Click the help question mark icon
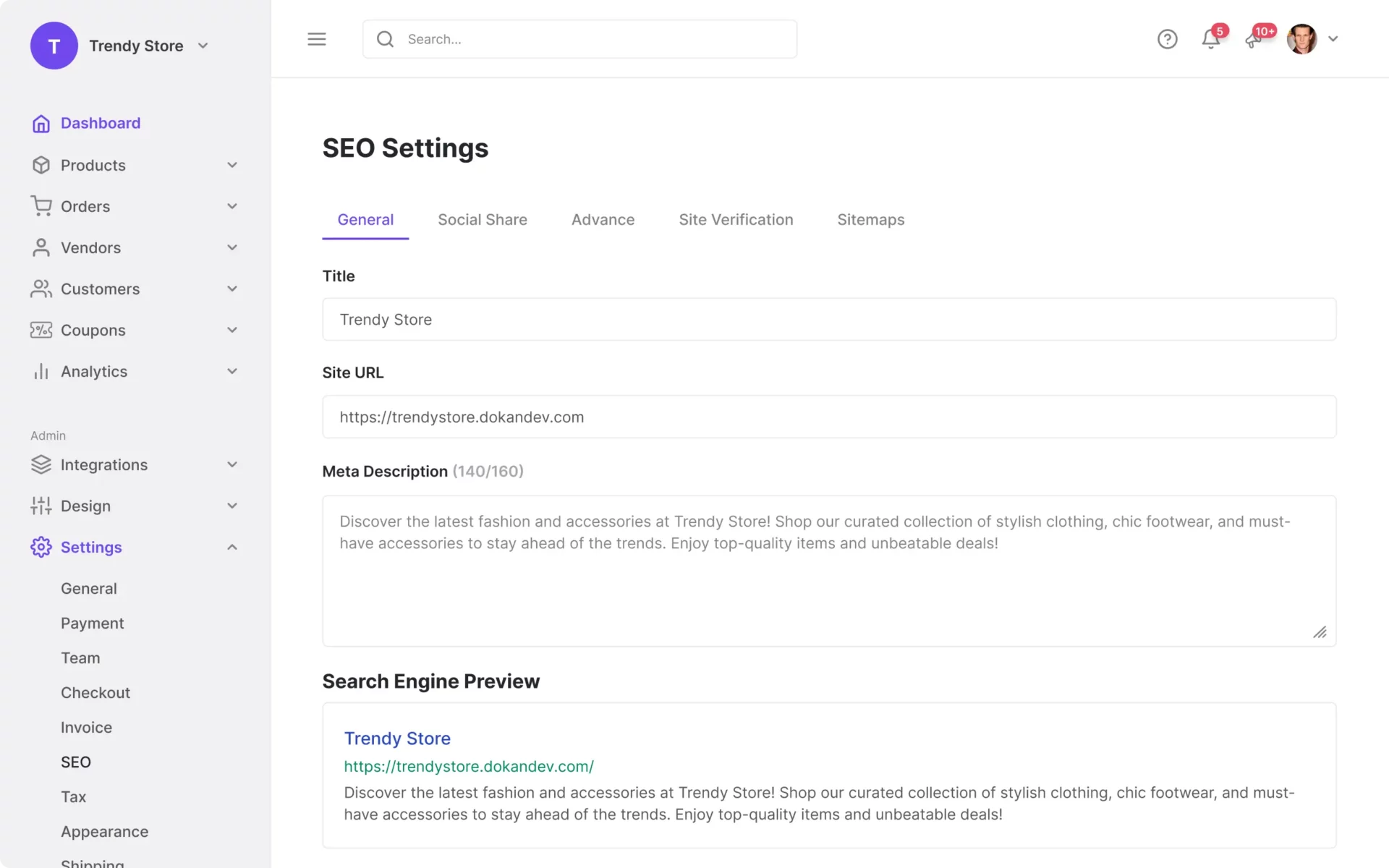 click(x=1167, y=38)
